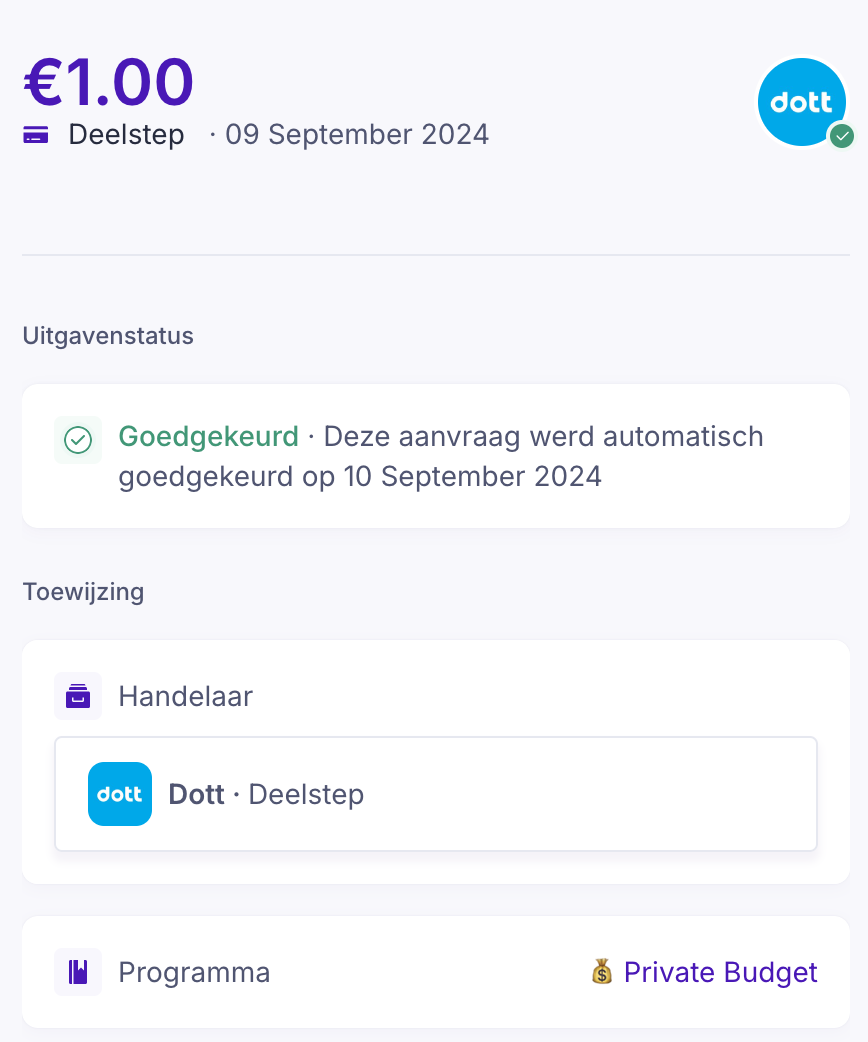
Task: Click the Deelstep category label in header
Action: [x=126, y=135]
